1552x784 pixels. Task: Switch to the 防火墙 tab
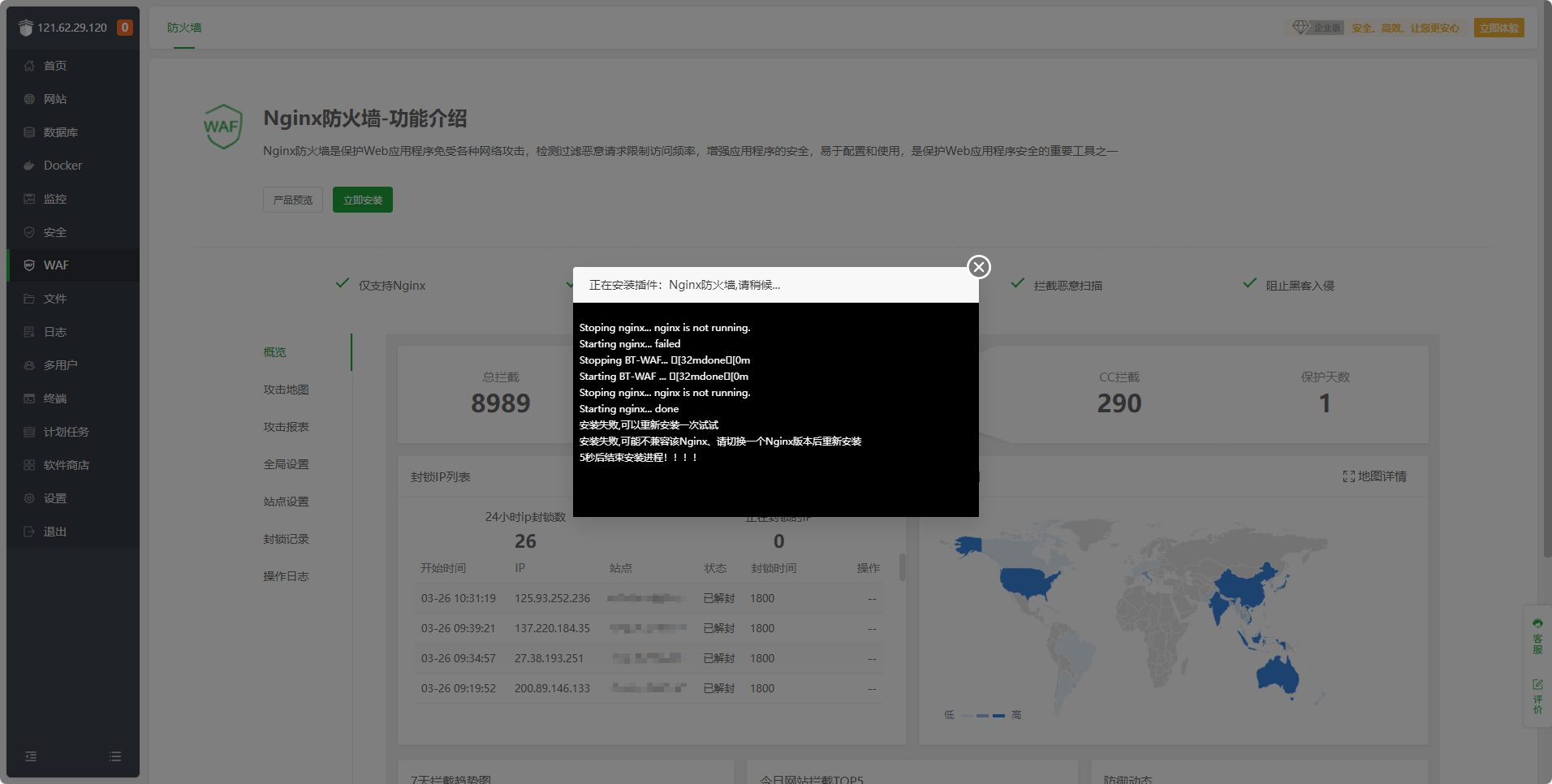tap(184, 28)
